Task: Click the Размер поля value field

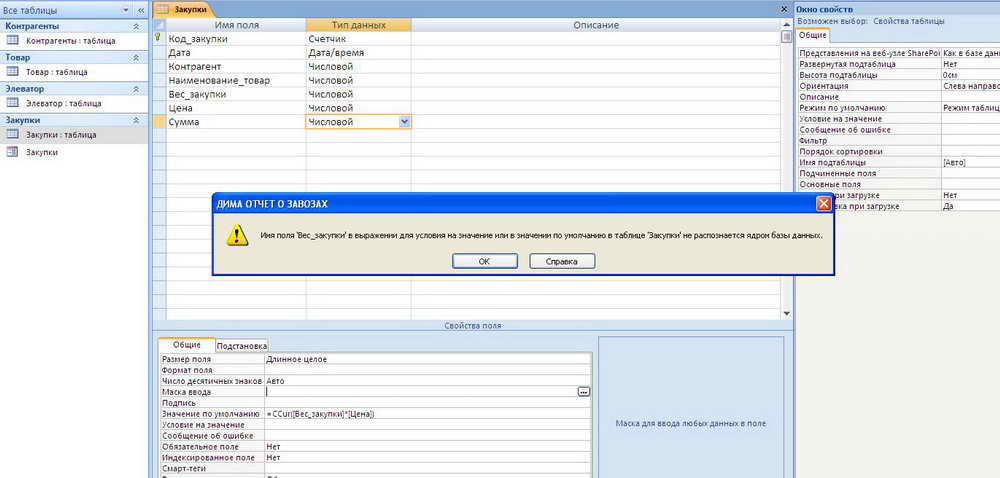Action: 427,359
